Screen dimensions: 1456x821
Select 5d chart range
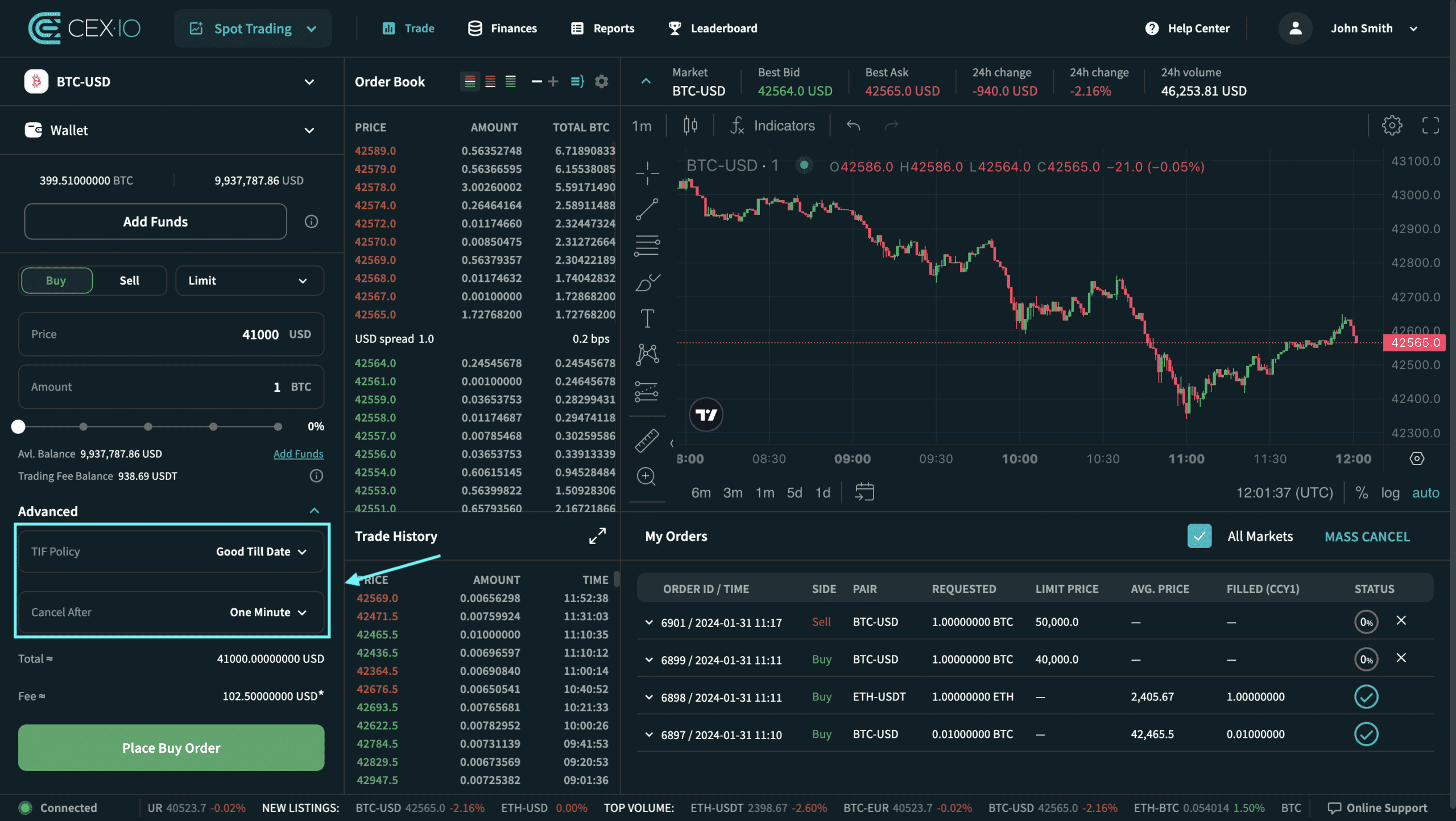point(795,492)
